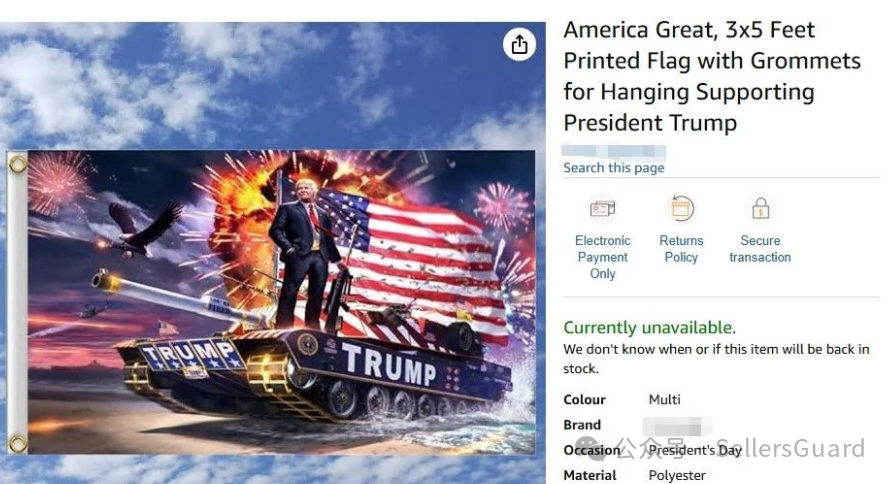The width and height of the screenshot is (894, 484).
Task: Open the Returns Policy text link
Action: tap(681, 249)
